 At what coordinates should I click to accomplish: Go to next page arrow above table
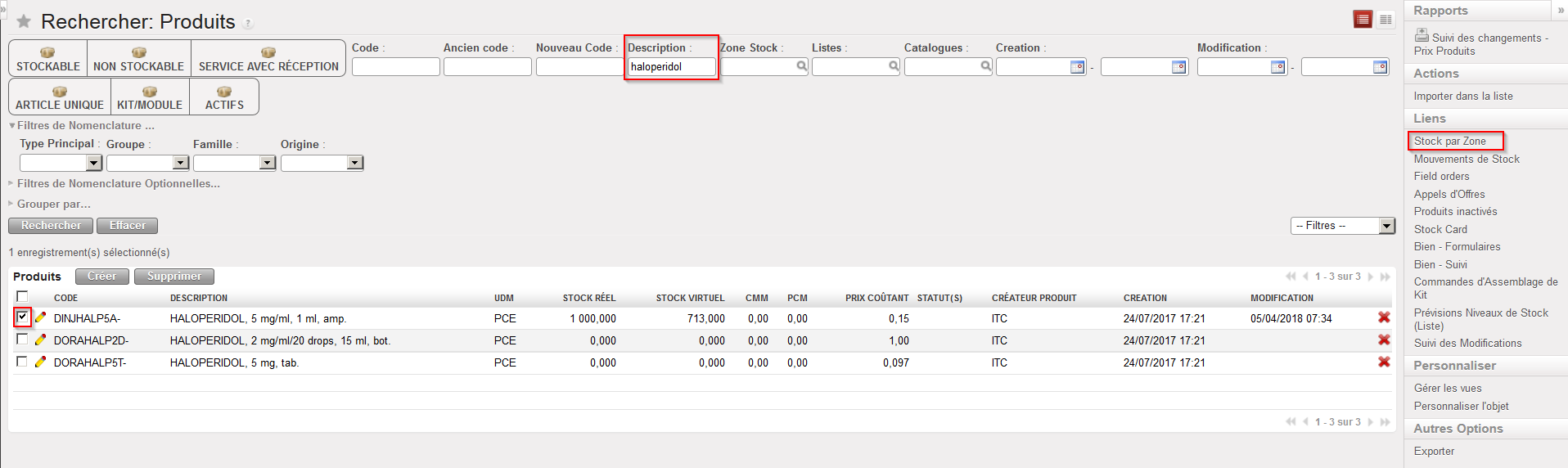pyautogui.click(x=1371, y=277)
